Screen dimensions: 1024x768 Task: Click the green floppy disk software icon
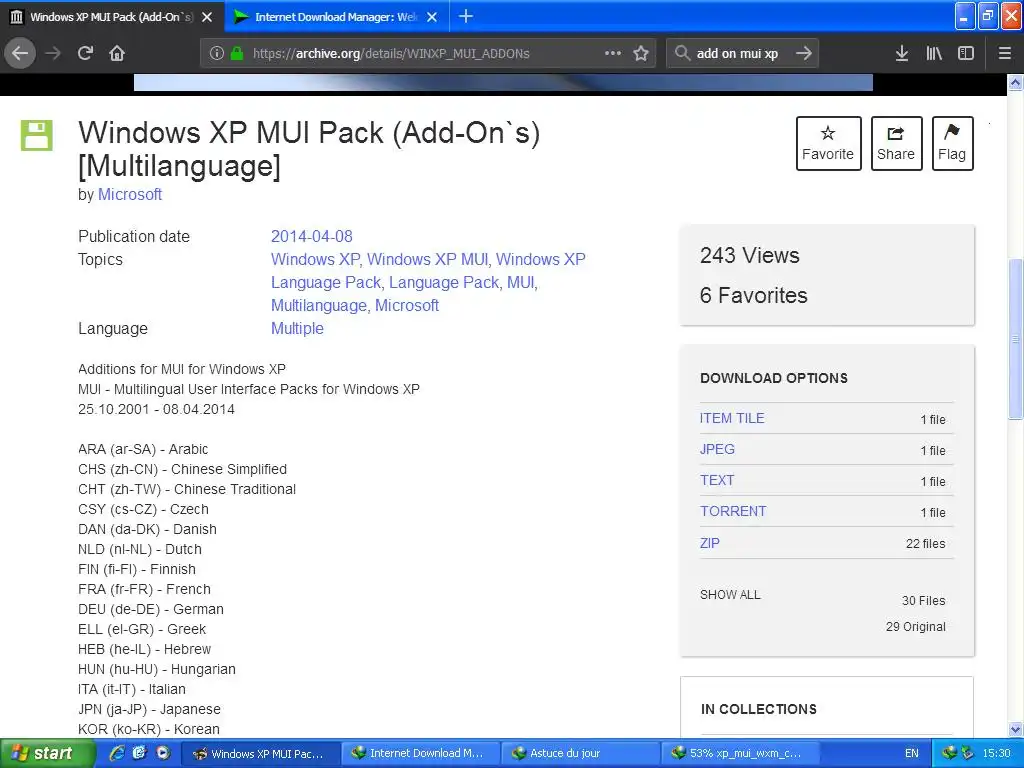[x=37, y=135]
